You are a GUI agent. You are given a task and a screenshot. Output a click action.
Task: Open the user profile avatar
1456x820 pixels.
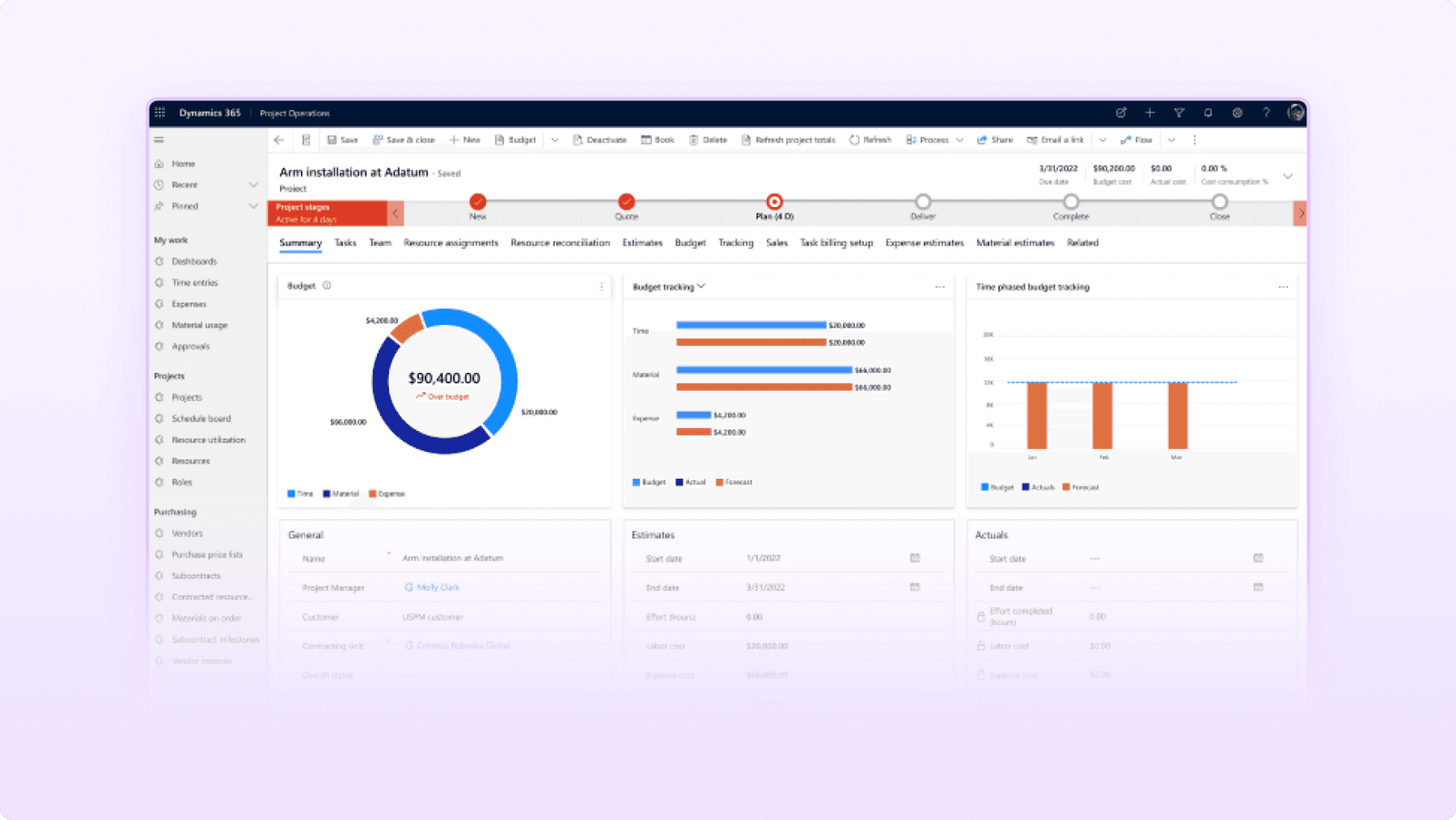(x=1295, y=113)
